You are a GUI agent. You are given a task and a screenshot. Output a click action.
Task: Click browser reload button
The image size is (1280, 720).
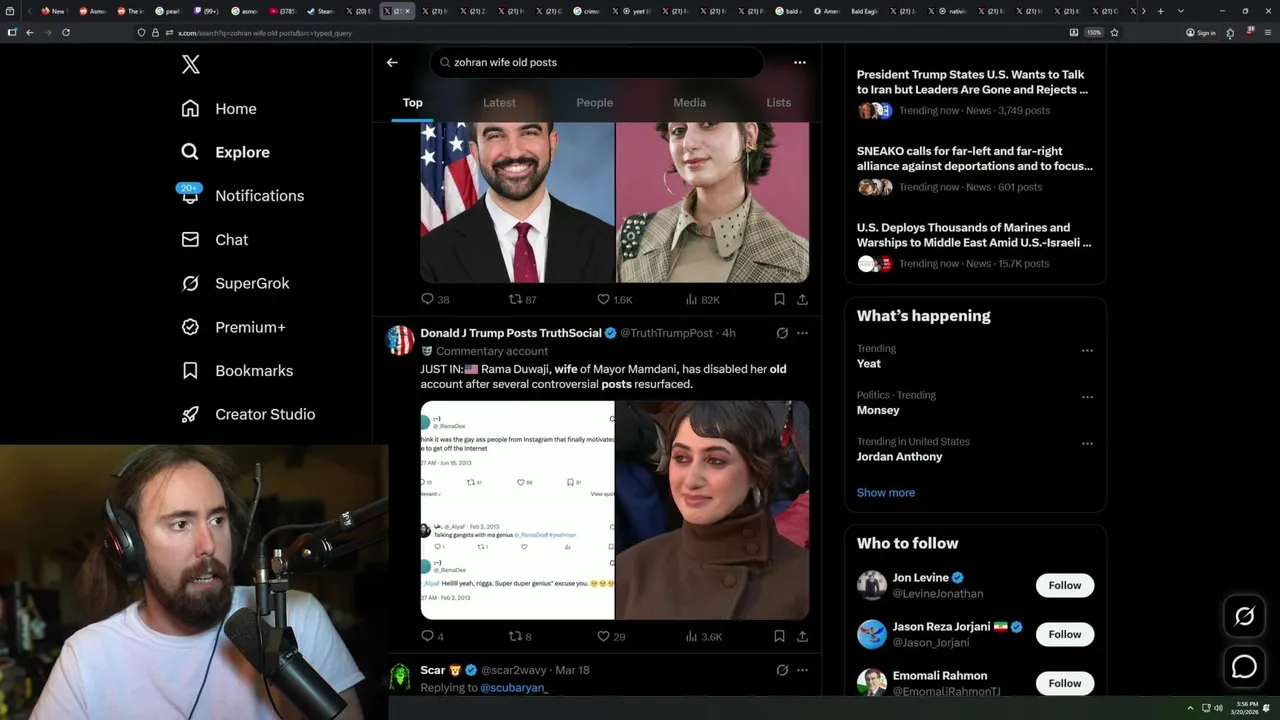tap(66, 32)
